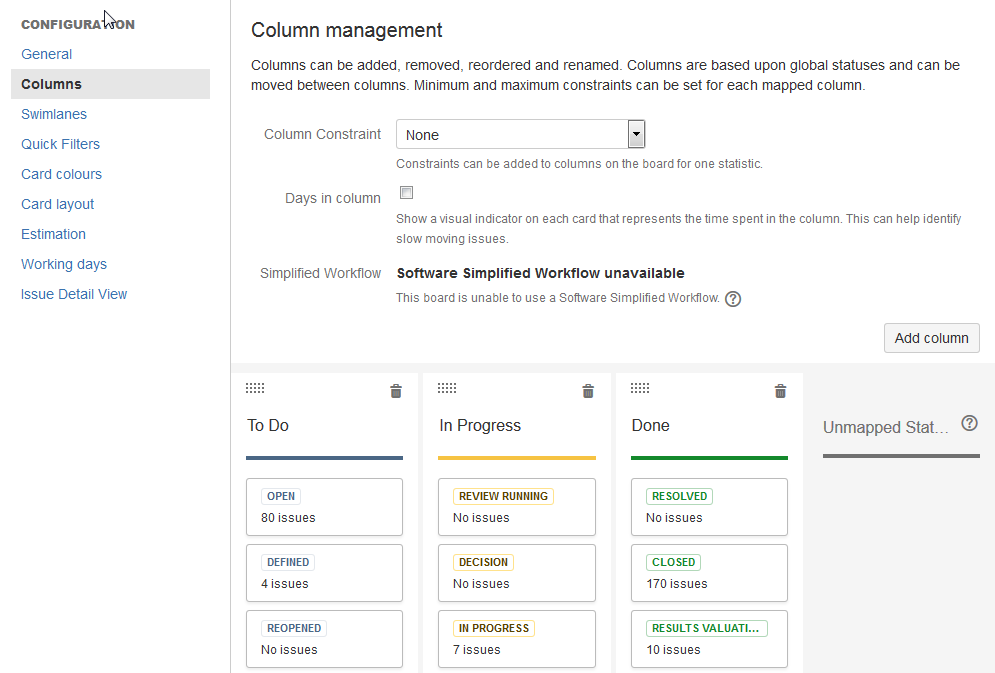Open help icon beside Simplified Workflow message
Image resolution: width=995 pixels, height=673 pixels.
[x=733, y=298]
